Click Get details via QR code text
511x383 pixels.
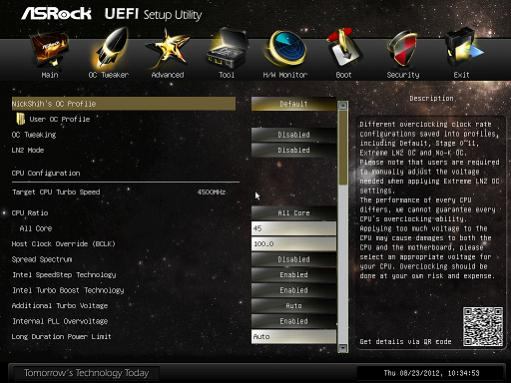[405, 341]
